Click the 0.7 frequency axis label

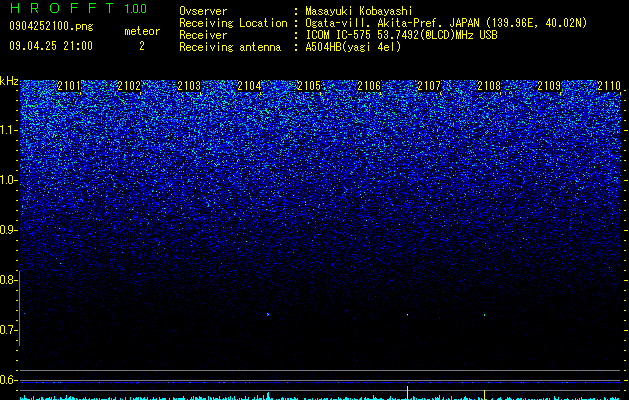pos(8,330)
